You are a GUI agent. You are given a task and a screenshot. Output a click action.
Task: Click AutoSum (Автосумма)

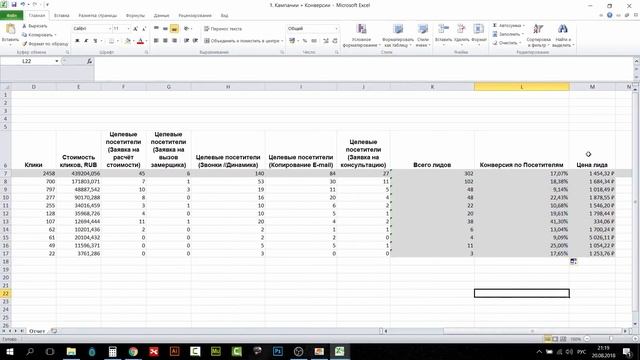(509, 25)
